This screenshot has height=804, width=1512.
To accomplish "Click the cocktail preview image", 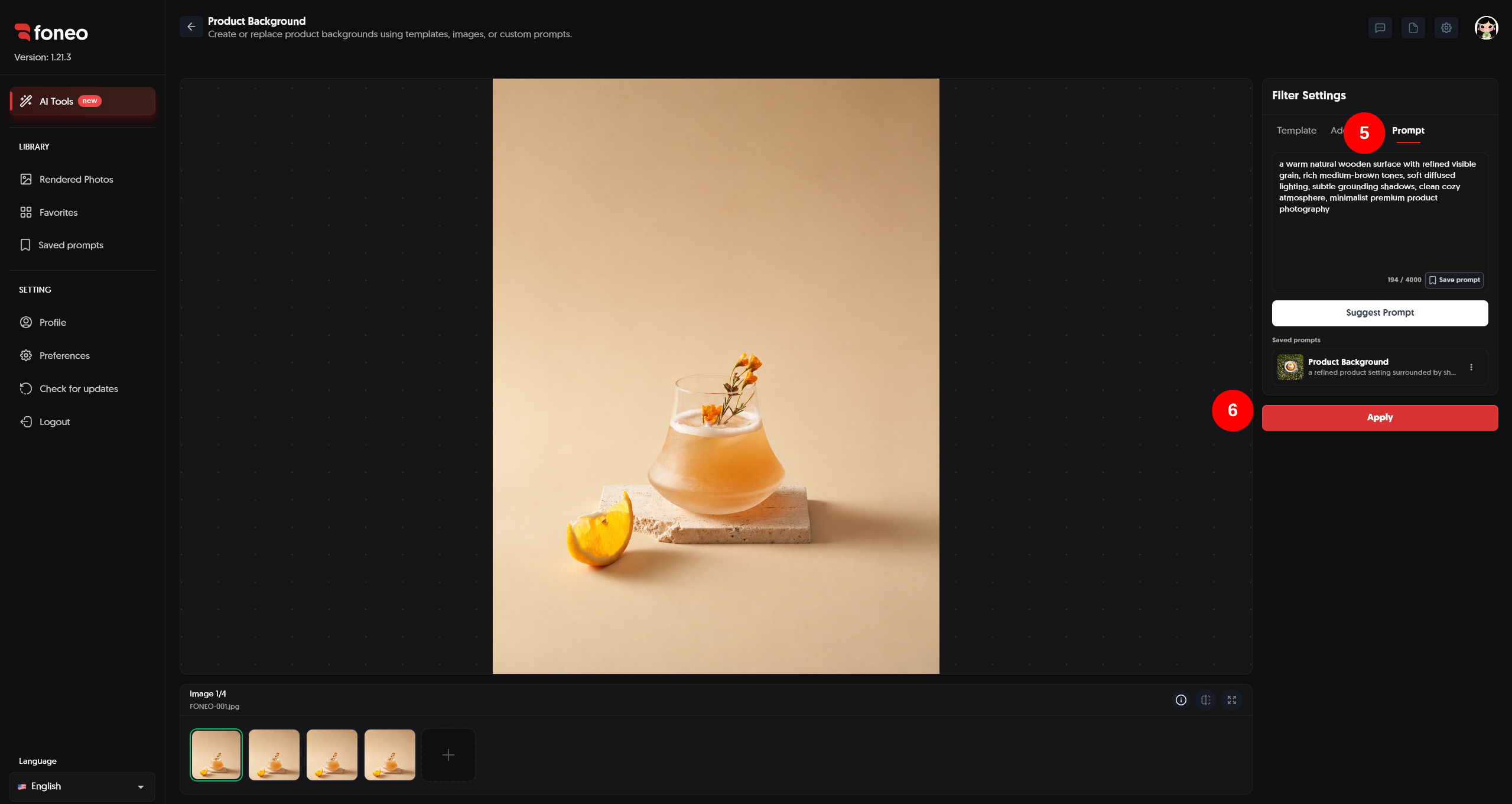I will [716, 376].
